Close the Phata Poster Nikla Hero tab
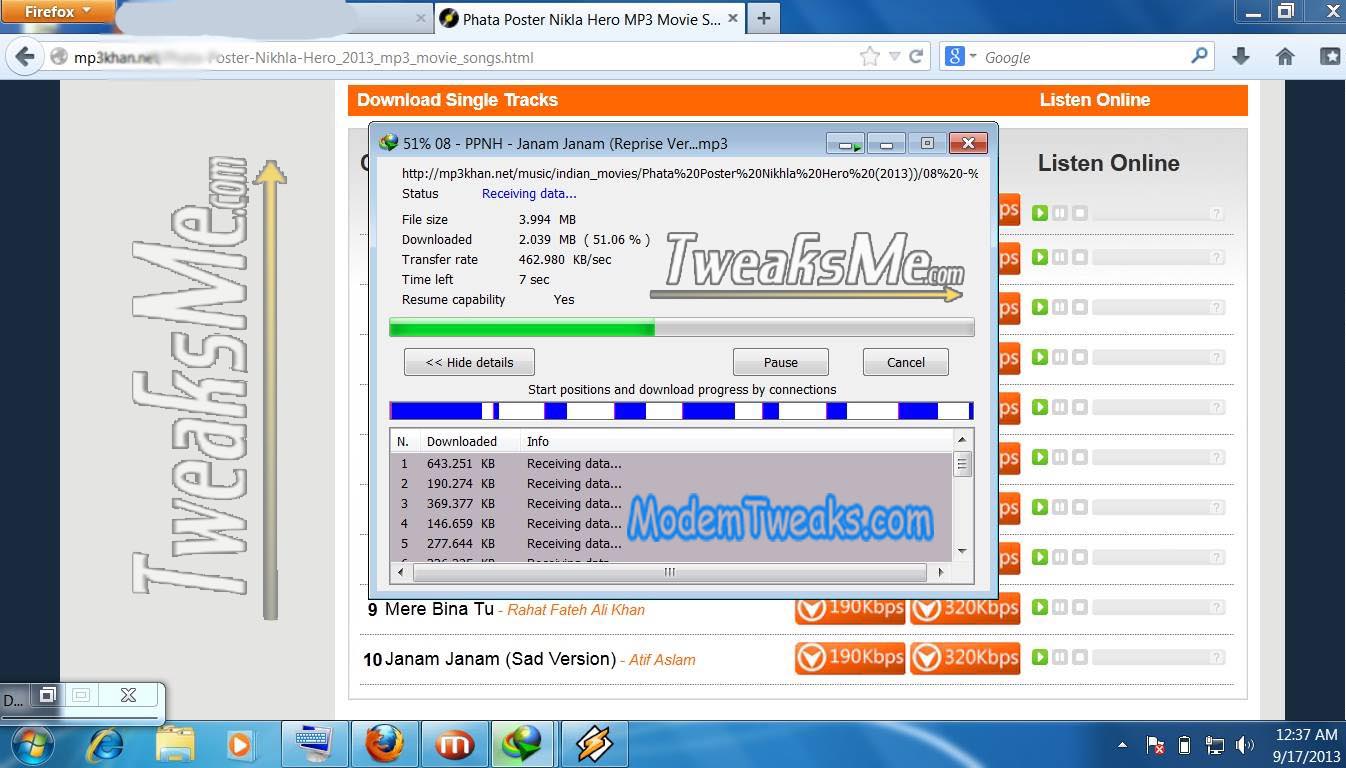This screenshot has height=768, width=1346. [x=734, y=19]
